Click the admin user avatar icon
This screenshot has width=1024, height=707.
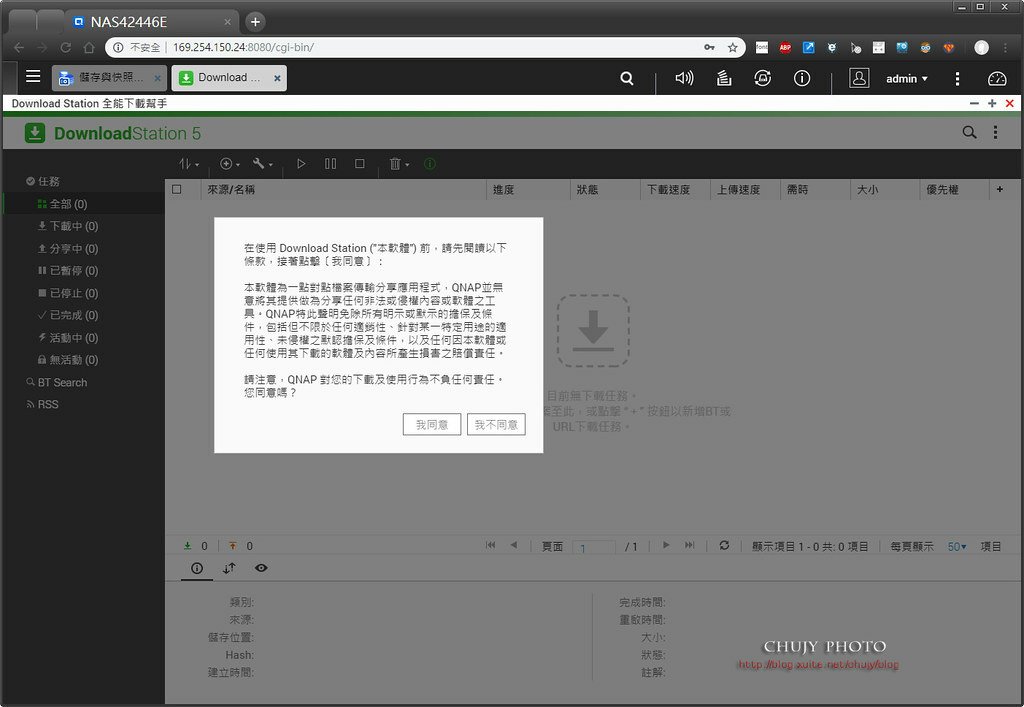pyautogui.click(x=859, y=78)
